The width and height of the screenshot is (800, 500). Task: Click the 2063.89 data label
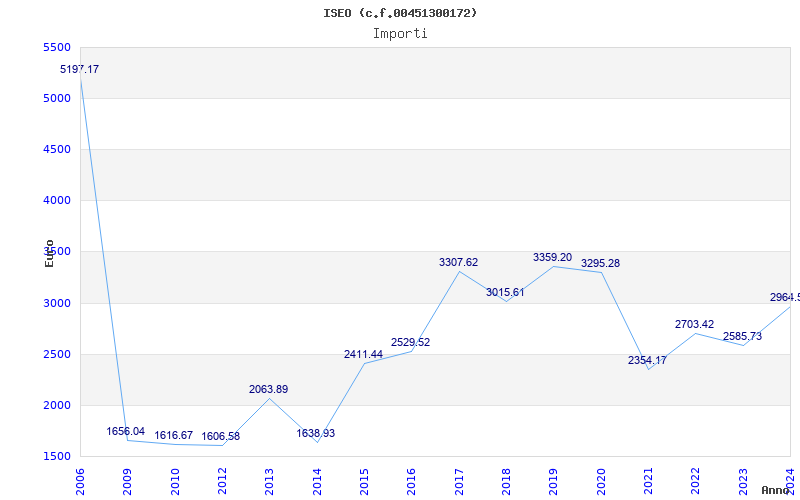(268, 389)
